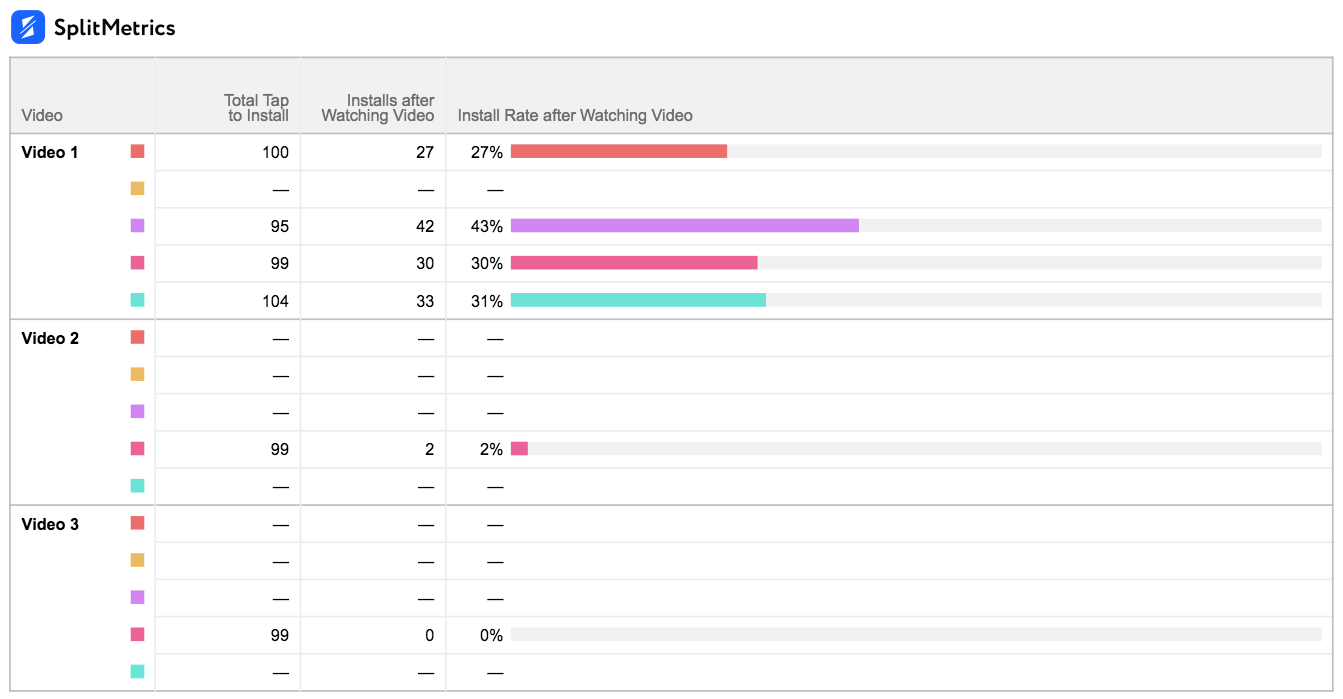Click the Install Rate after Watching Video header
1343x699 pixels.
(575, 115)
